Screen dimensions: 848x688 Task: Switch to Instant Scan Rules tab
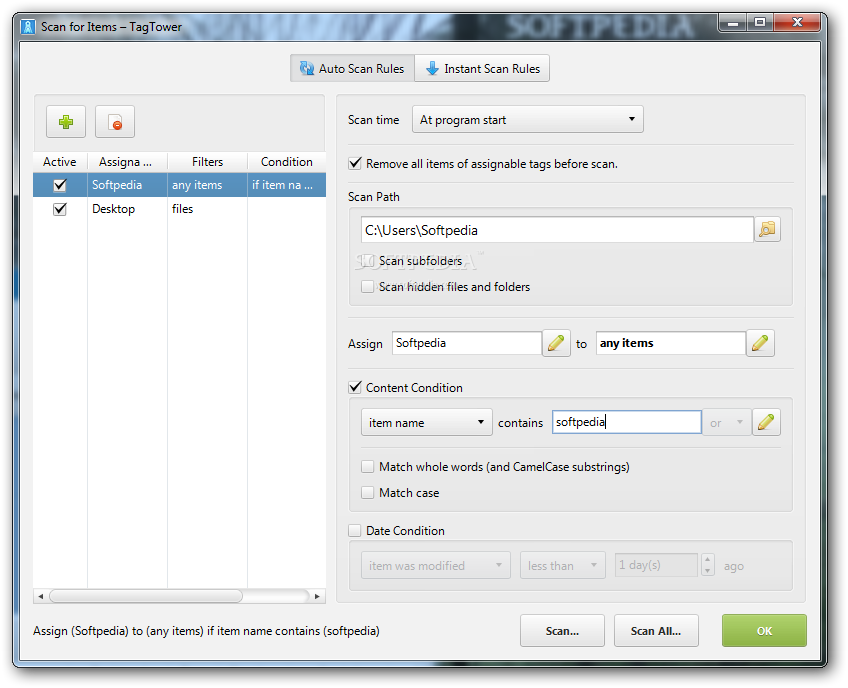click(x=482, y=68)
